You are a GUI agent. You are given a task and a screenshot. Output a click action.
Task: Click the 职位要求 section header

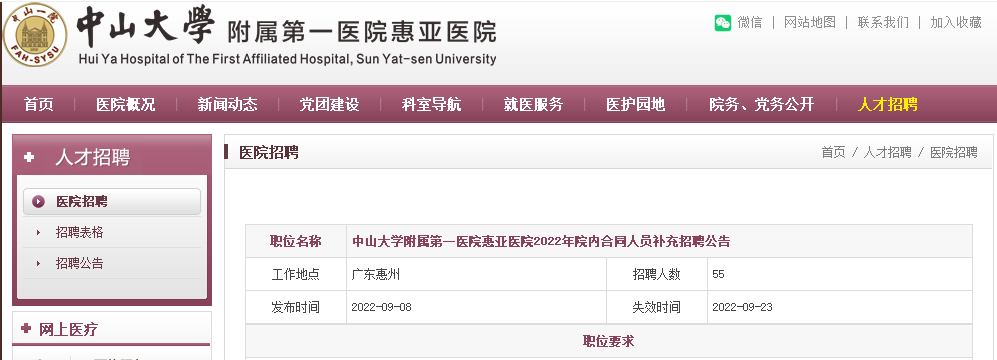click(x=609, y=342)
